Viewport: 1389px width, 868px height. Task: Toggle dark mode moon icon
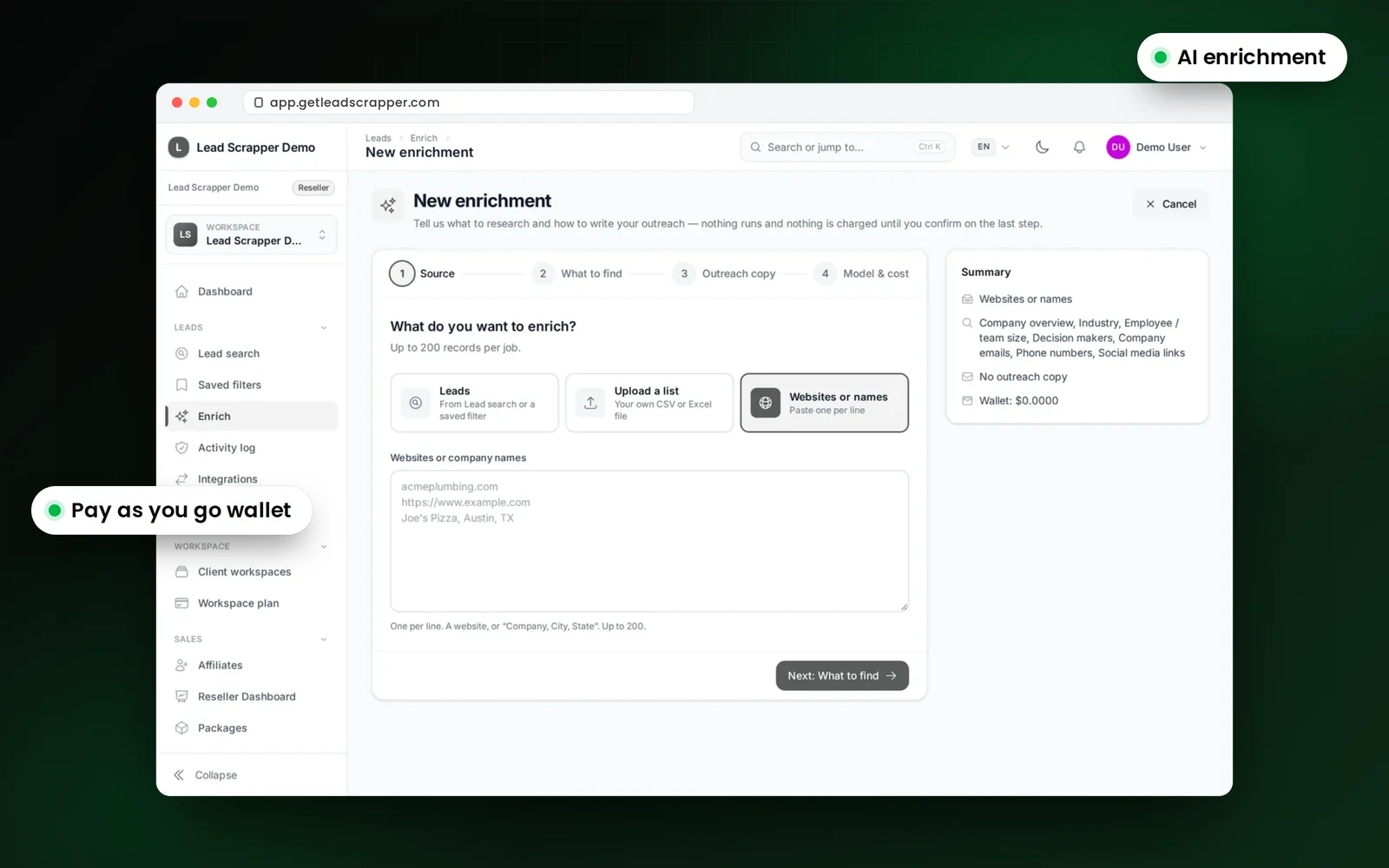pyautogui.click(x=1042, y=148)
